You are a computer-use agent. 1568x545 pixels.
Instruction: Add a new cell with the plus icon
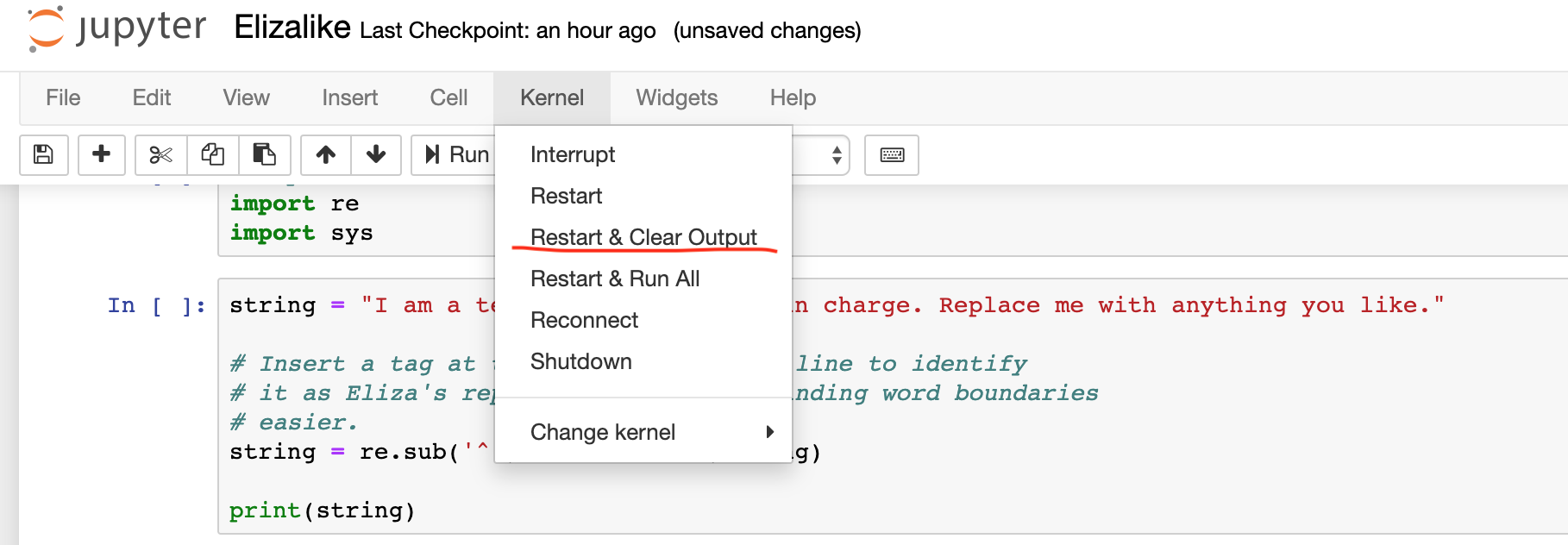101,155
